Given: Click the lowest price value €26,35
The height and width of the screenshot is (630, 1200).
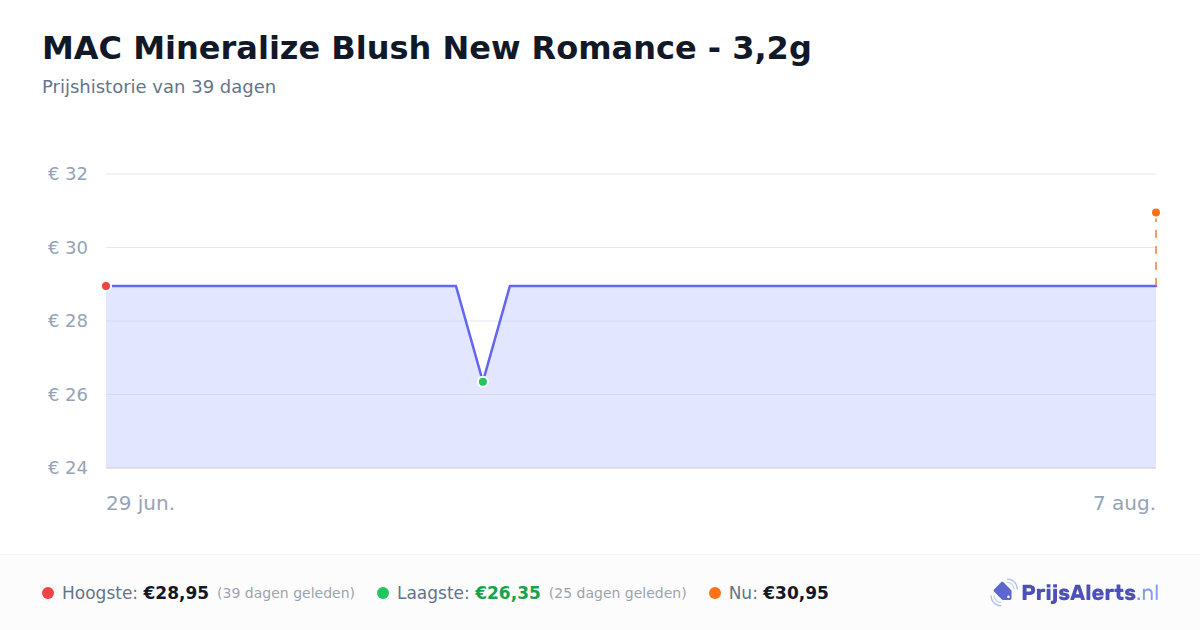Looking at the screenshot, I should tap(508, 593).
